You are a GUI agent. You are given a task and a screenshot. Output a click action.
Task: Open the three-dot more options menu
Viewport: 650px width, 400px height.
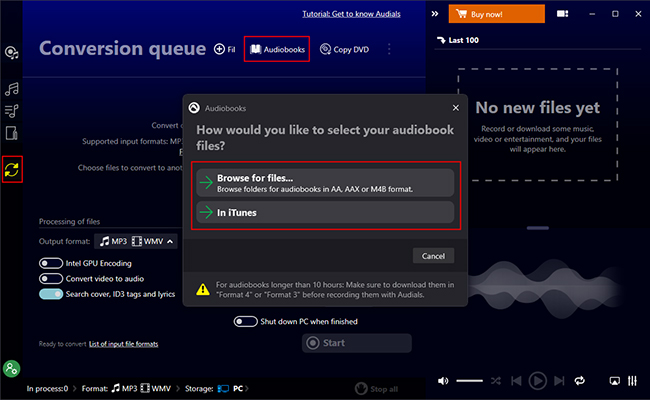point(389,49)
